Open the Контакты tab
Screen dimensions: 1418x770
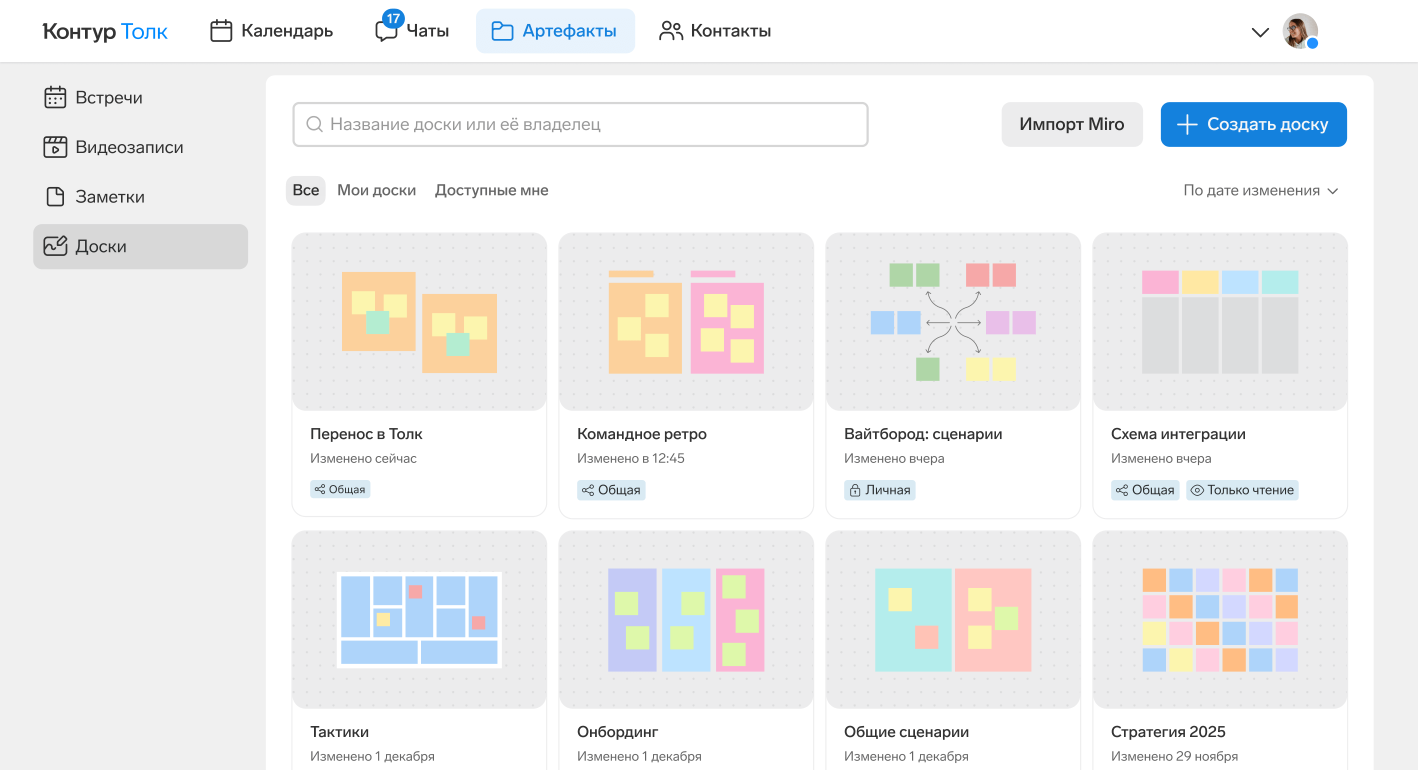coord(715,31)
